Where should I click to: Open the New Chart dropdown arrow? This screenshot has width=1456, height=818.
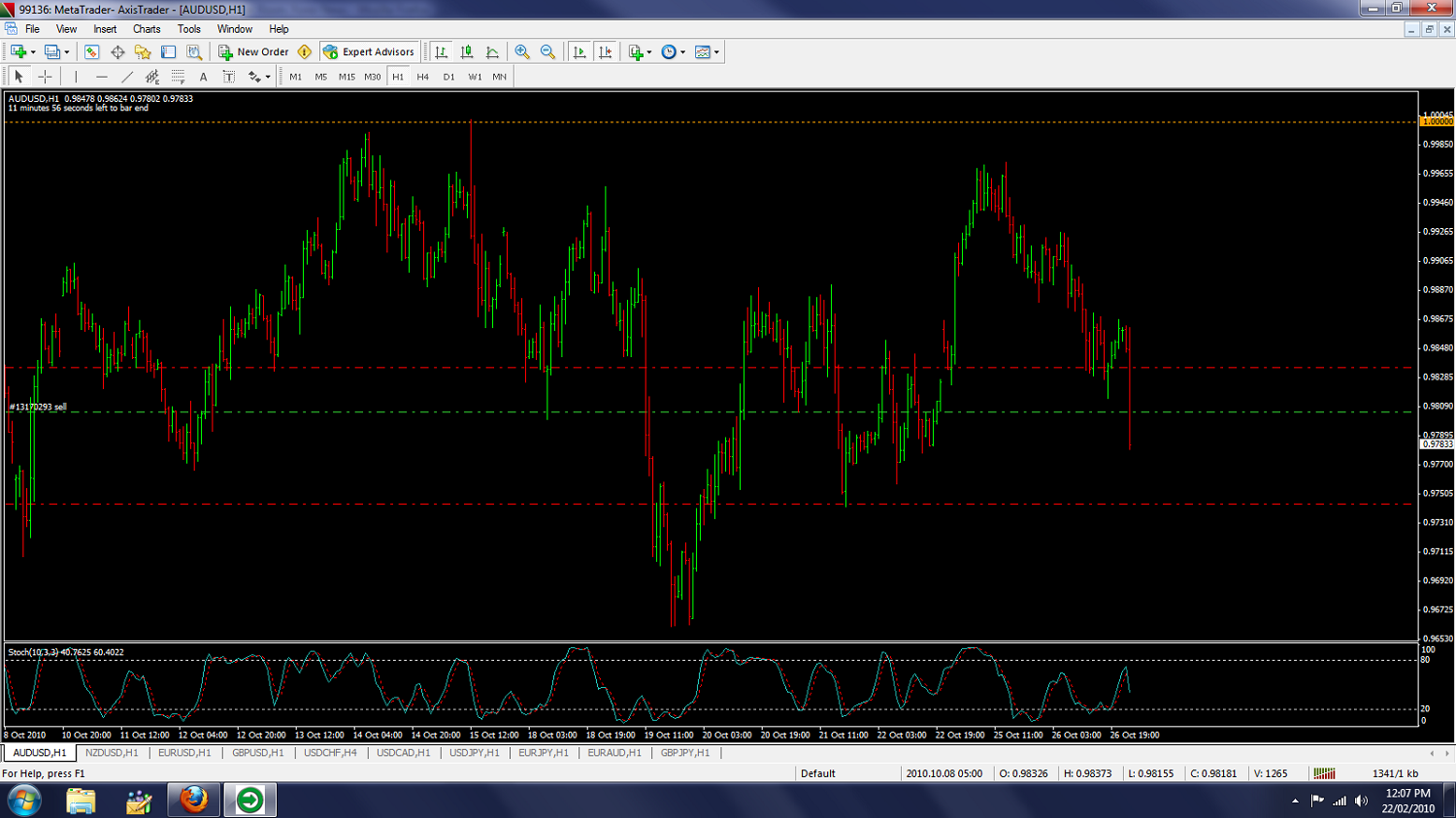coord(33,52)
